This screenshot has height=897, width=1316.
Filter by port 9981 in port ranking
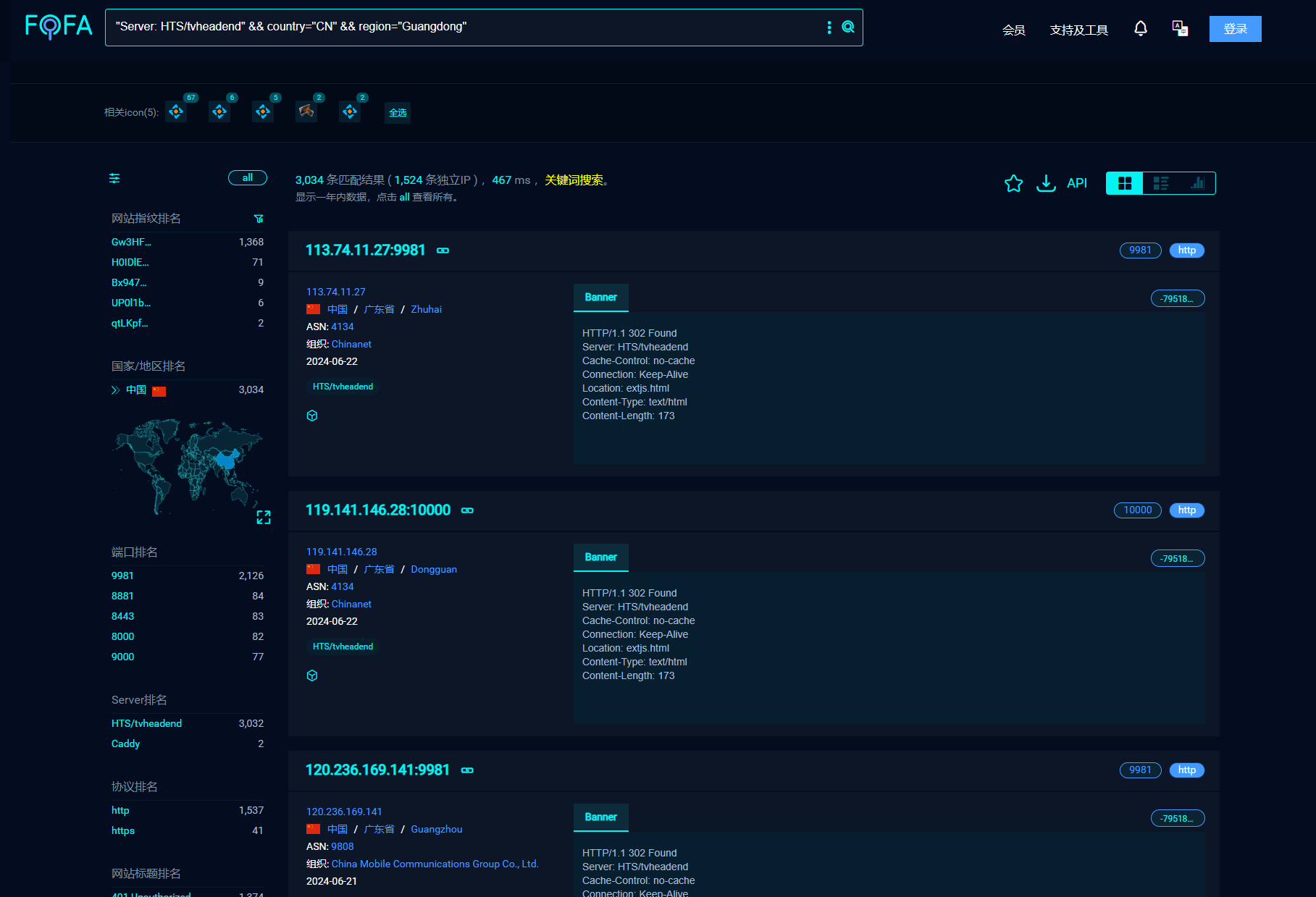point(122,576)
